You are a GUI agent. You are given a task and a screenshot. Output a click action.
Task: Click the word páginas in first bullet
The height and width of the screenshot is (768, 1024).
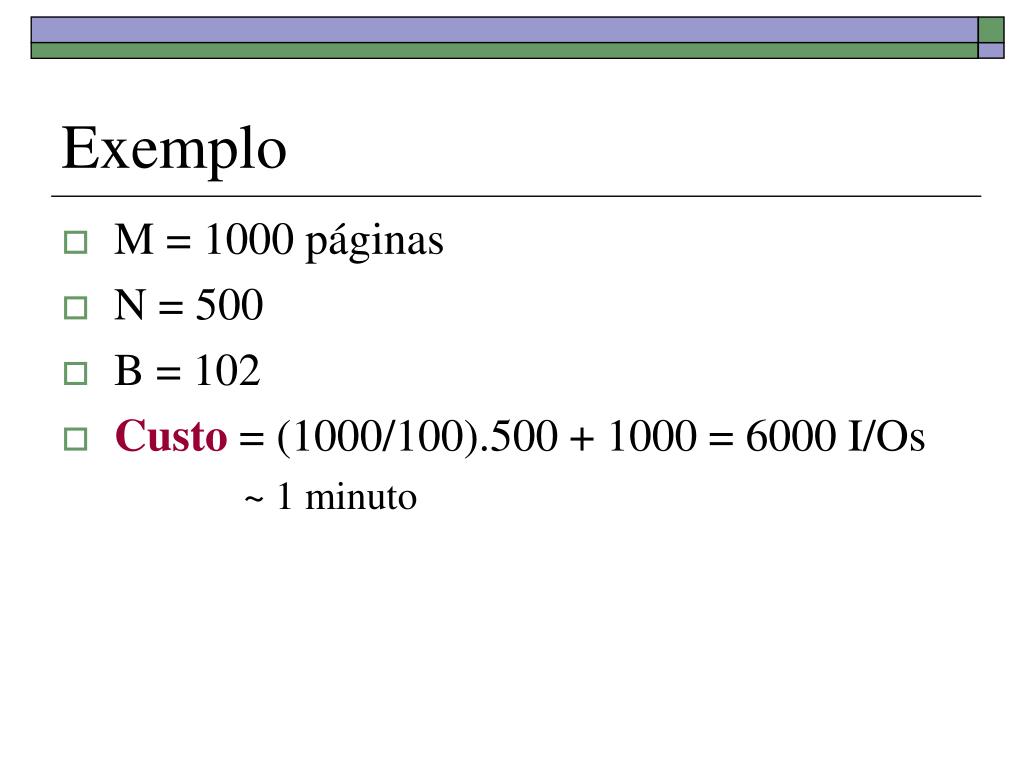point(375,242)
